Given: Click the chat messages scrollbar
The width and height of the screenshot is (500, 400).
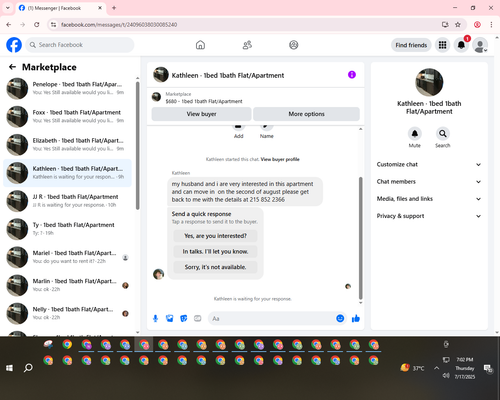Looking at the screenshot, I should (x=360, y=238).
